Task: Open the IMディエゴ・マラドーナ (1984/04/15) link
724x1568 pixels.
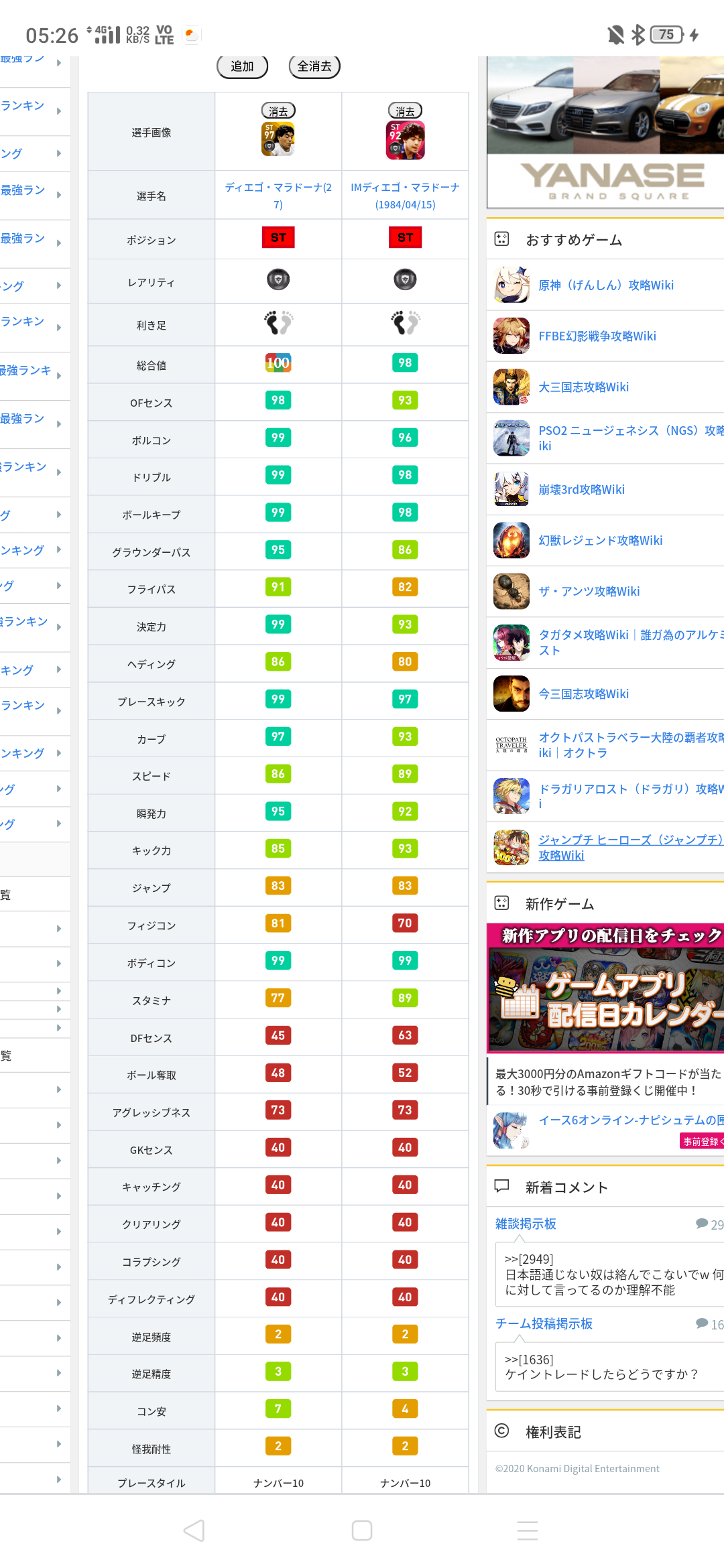Action: pos(406,196)
